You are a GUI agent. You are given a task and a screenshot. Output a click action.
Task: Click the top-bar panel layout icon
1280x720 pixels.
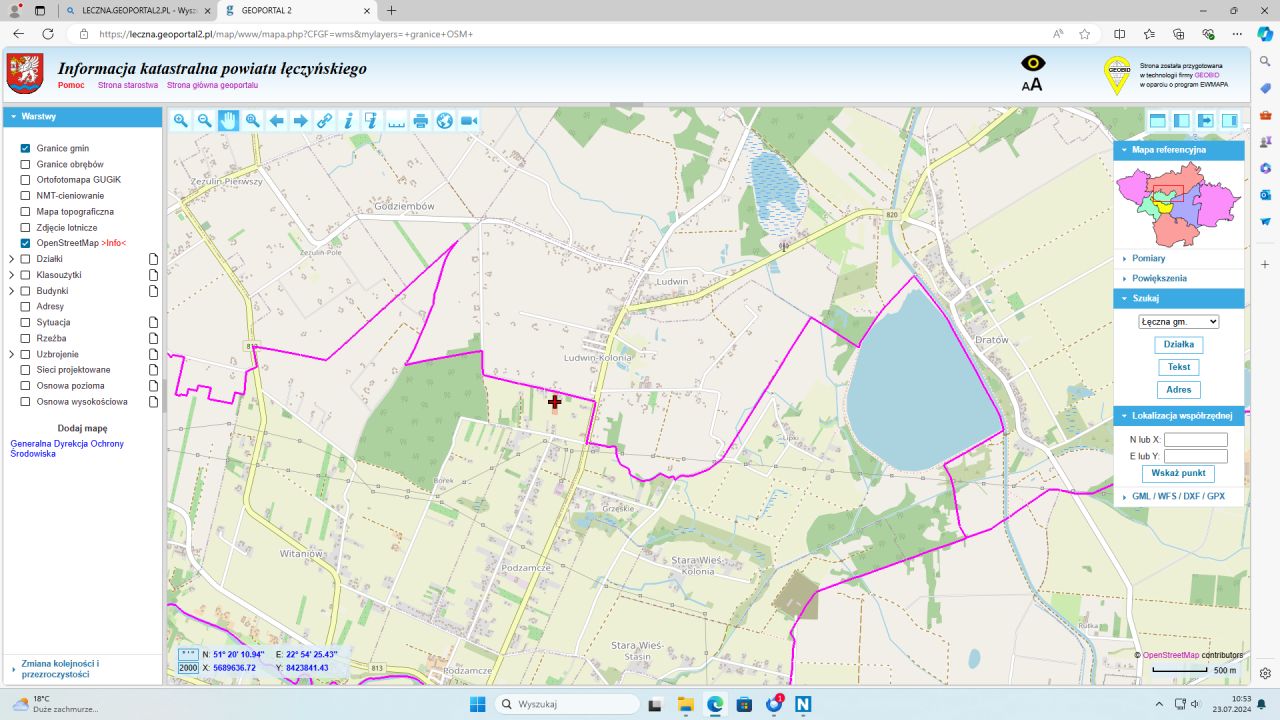tap(1158, 121)
